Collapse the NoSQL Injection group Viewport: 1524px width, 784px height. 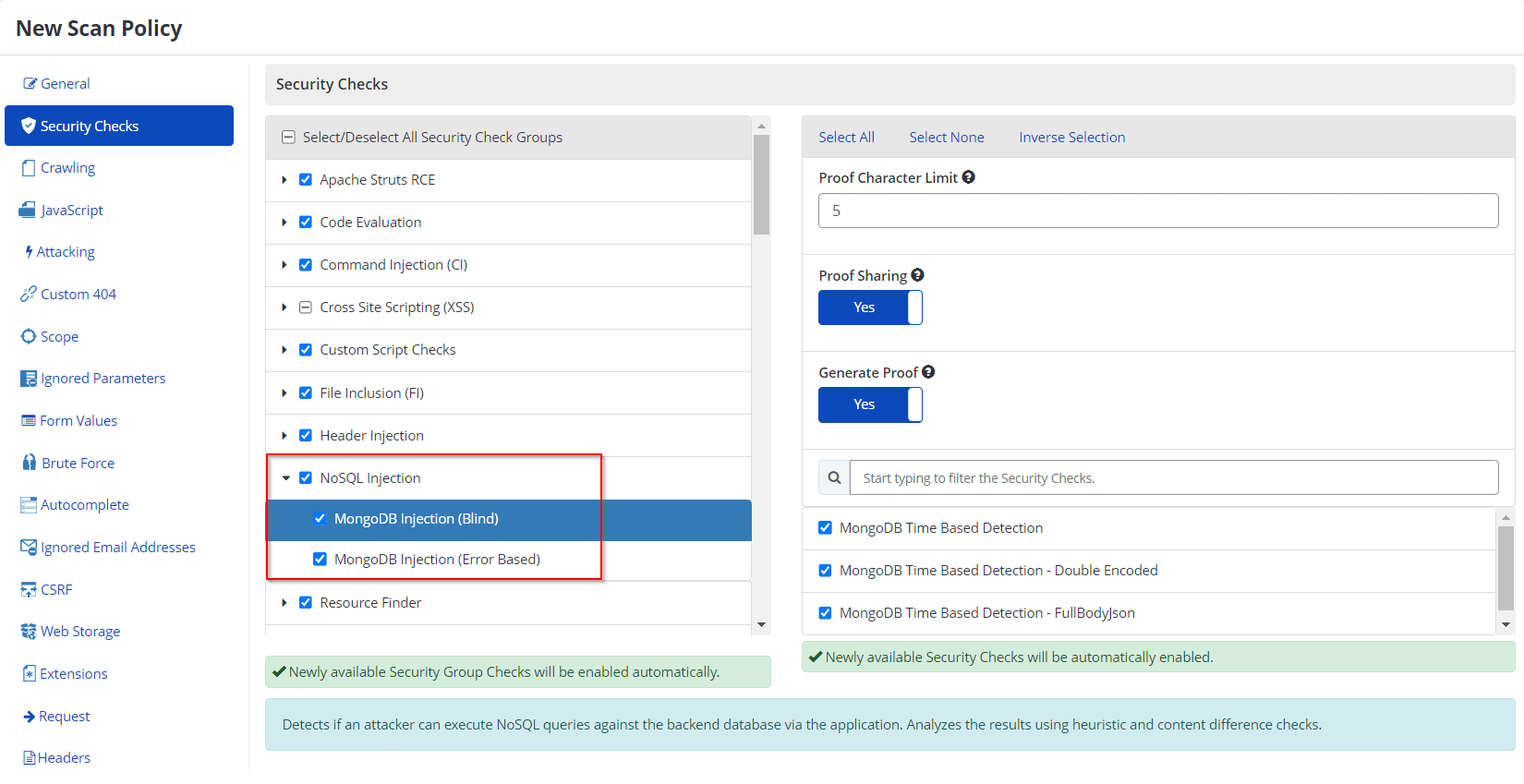285,478
